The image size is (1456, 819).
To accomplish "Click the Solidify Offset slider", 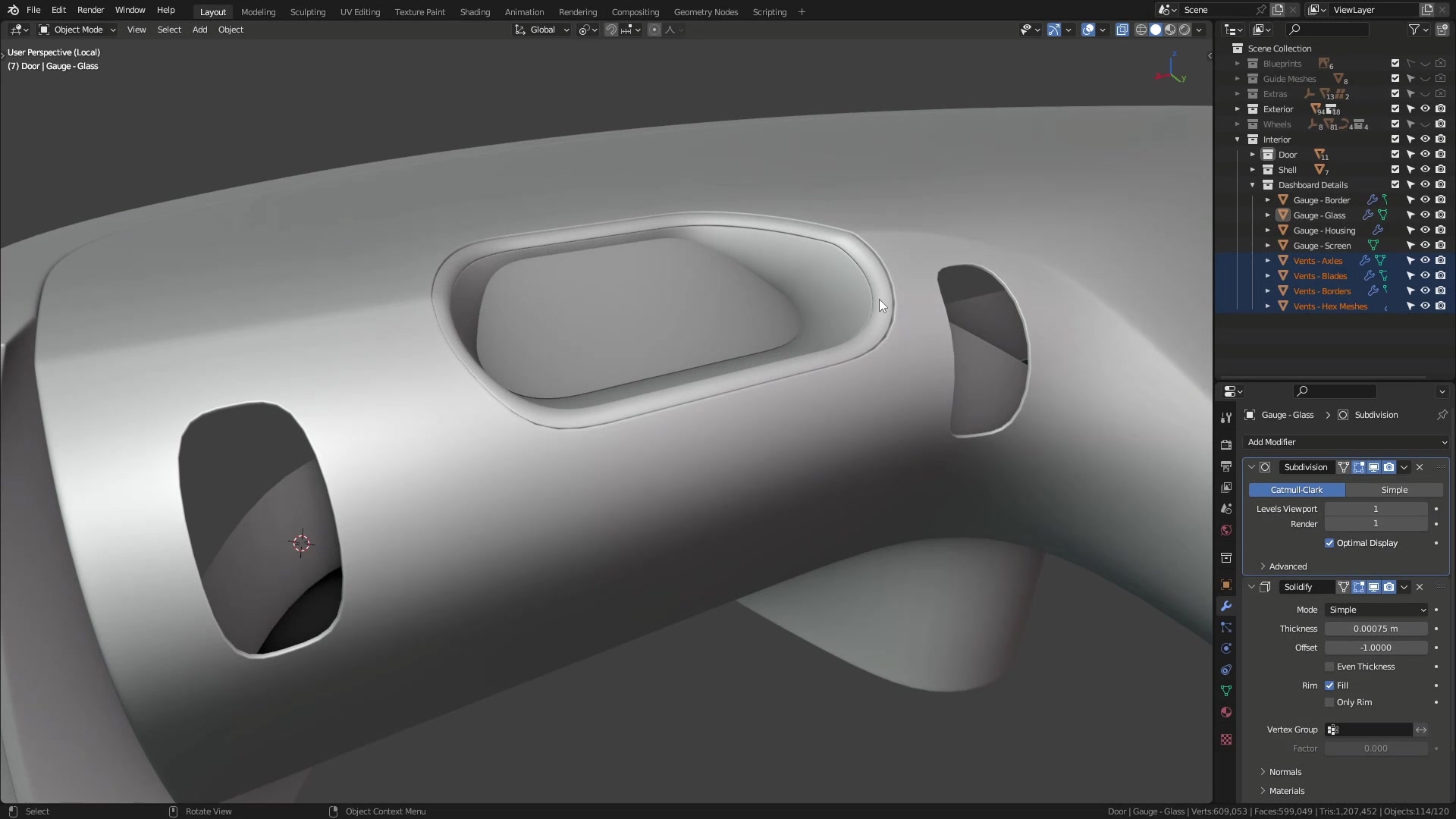I will tap(1376, 648).
